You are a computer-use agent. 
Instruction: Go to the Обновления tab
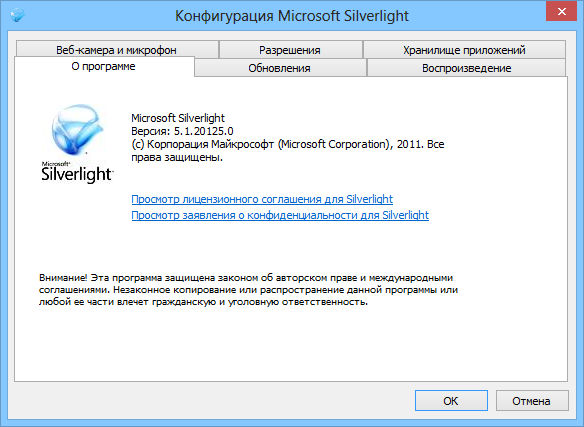coord(280,68)
